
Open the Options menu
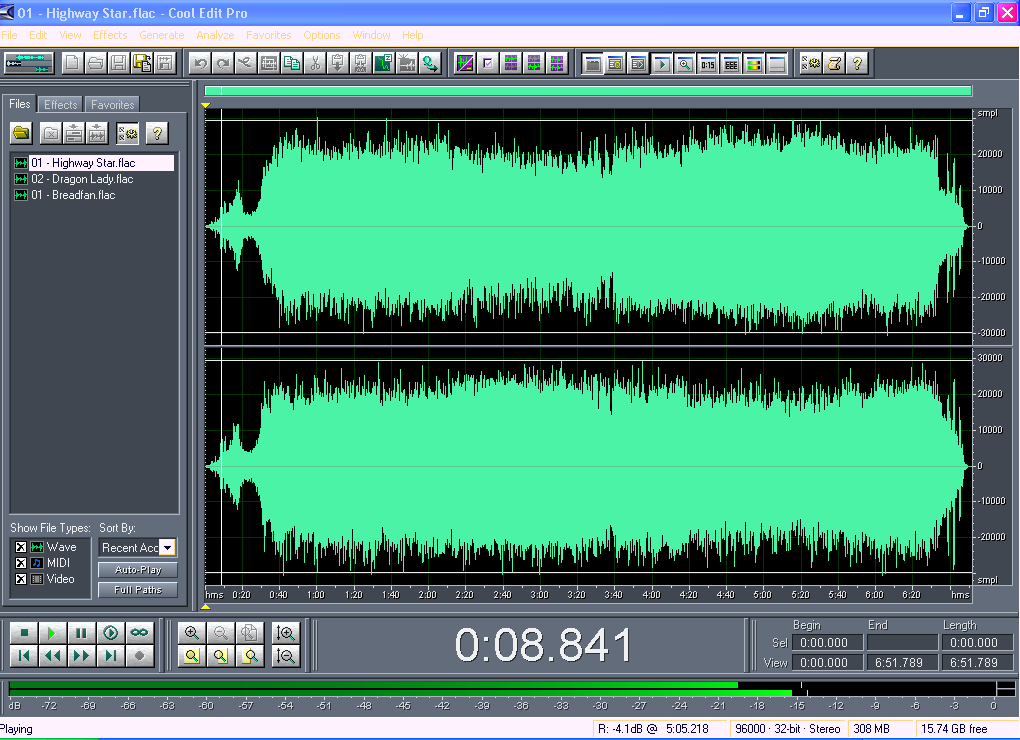(321, 35)
